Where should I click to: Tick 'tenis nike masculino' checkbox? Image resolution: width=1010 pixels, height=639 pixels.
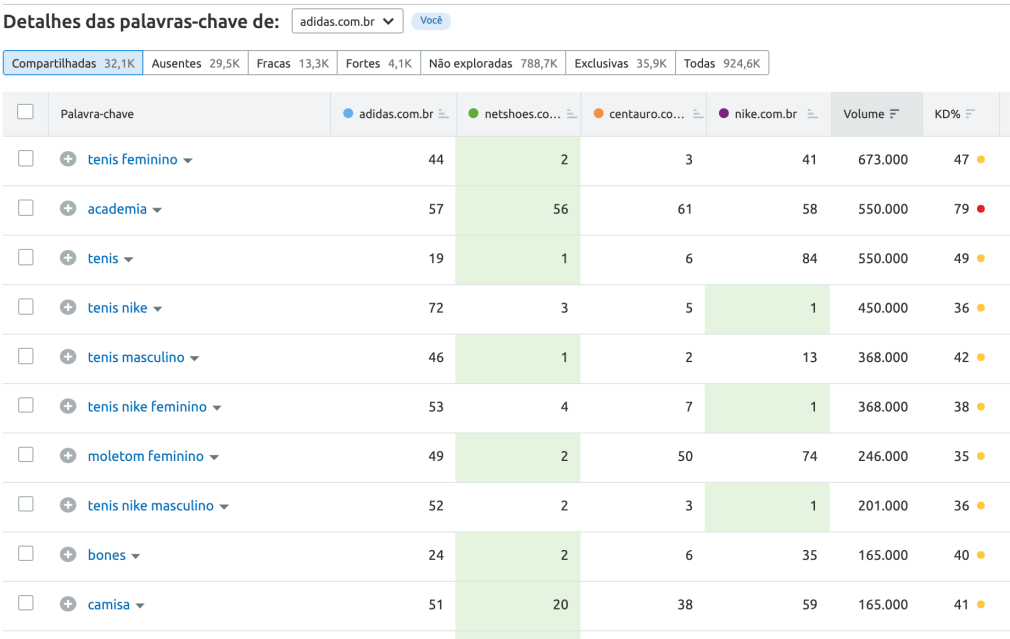(x=26, y=504)
